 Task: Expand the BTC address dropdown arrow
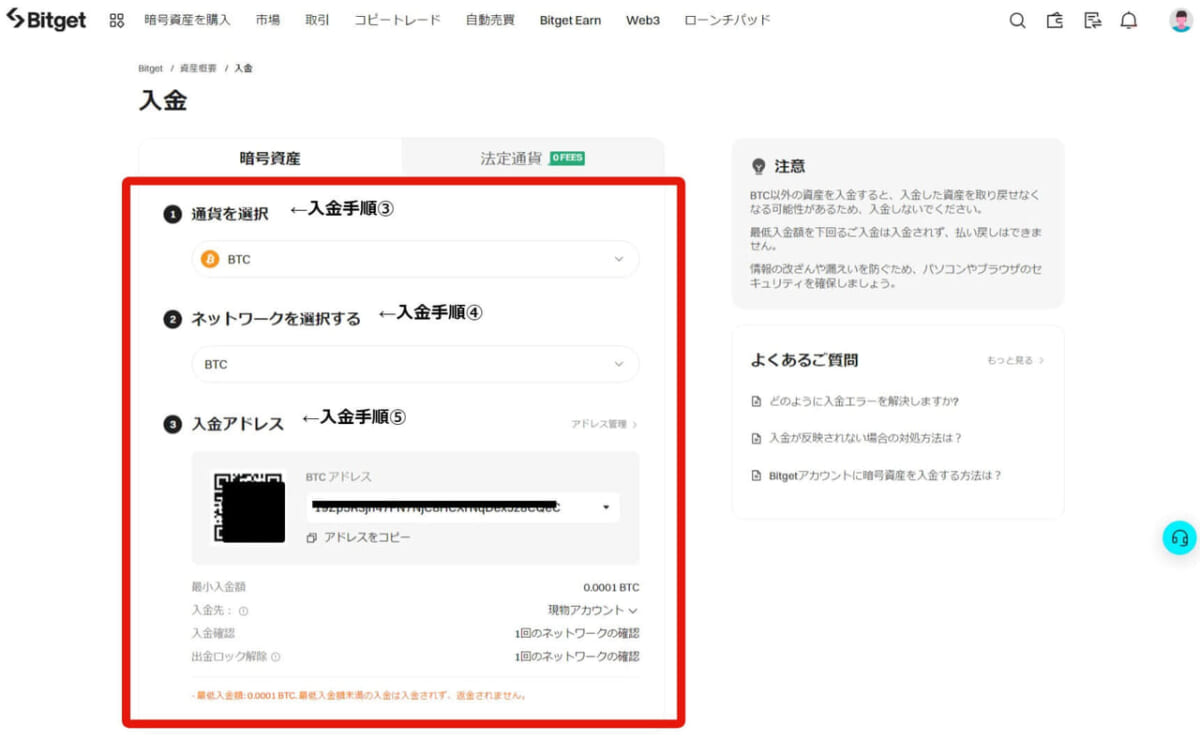pos(606,508)
